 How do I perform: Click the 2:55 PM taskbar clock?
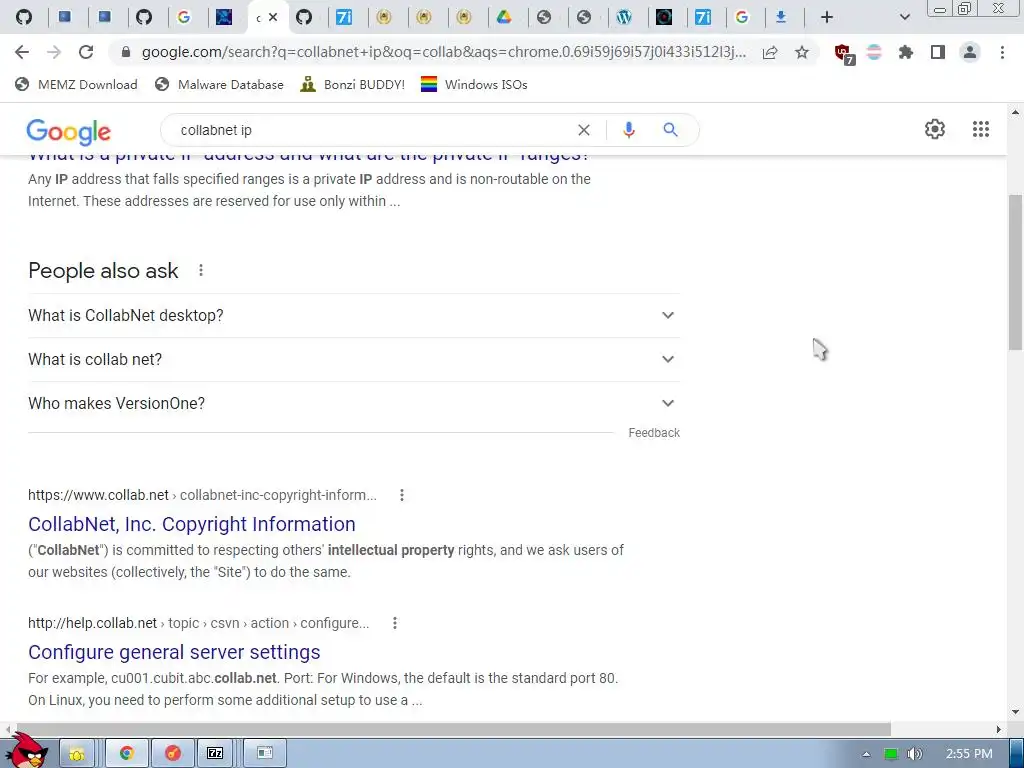969,754
